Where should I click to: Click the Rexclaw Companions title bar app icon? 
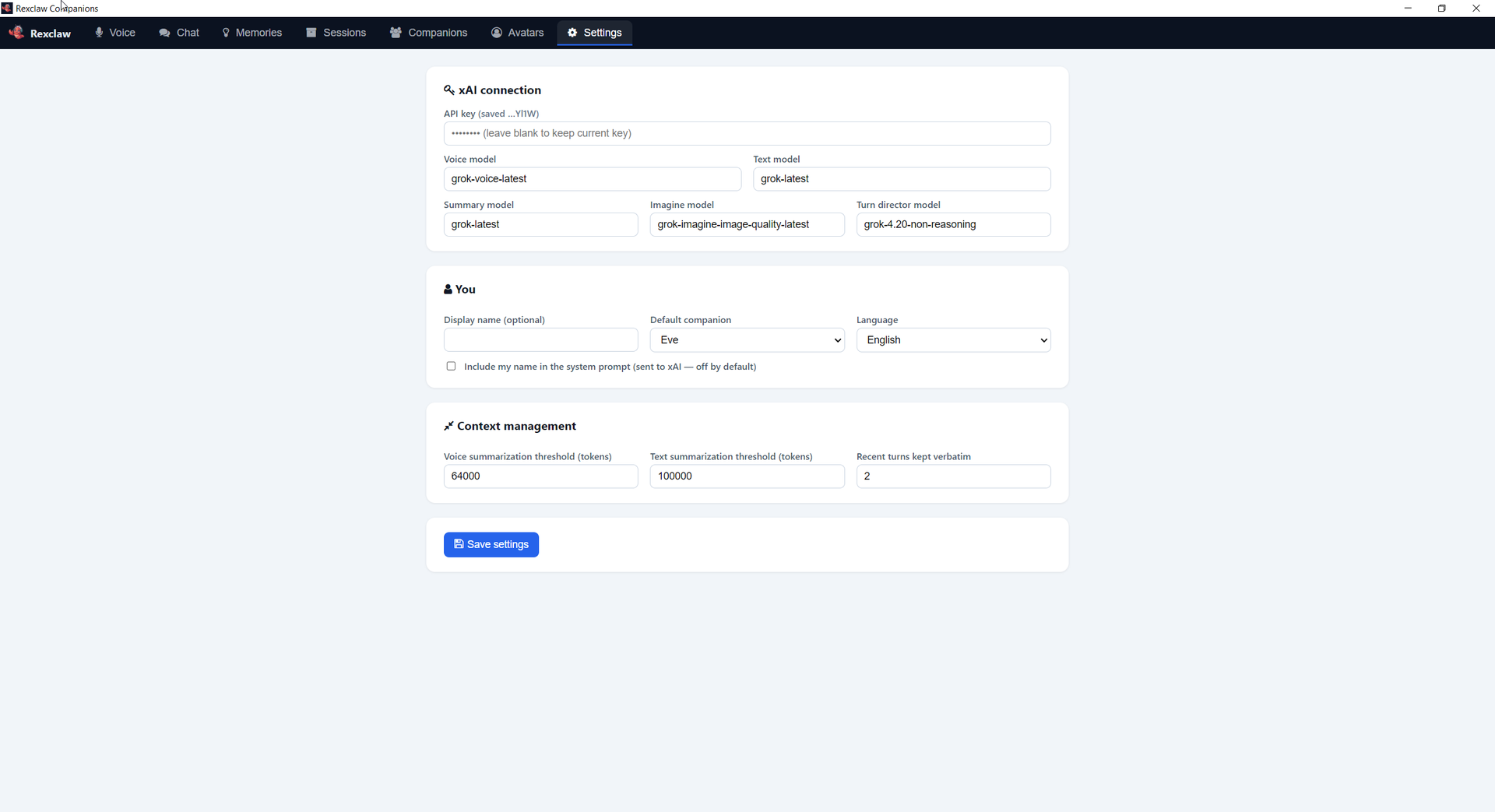tap(7, 9)
